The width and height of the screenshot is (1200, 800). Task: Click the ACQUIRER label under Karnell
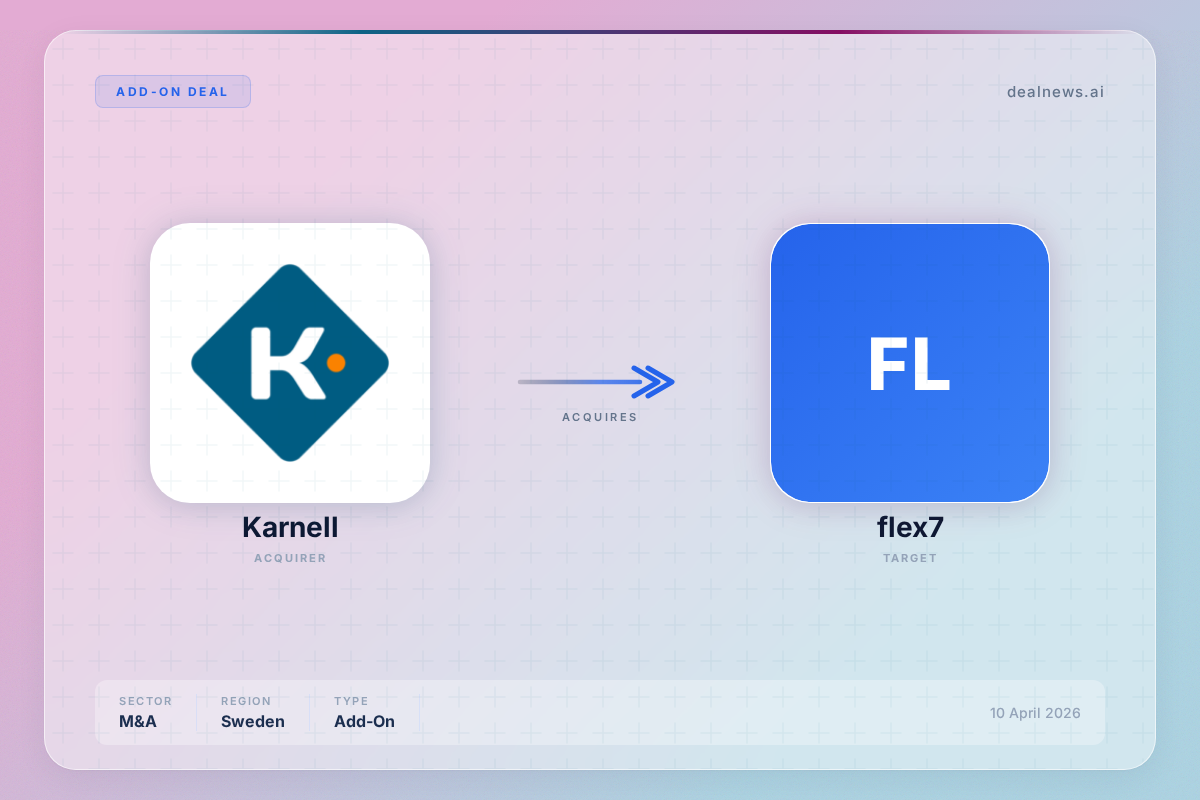tap(290, 558)
